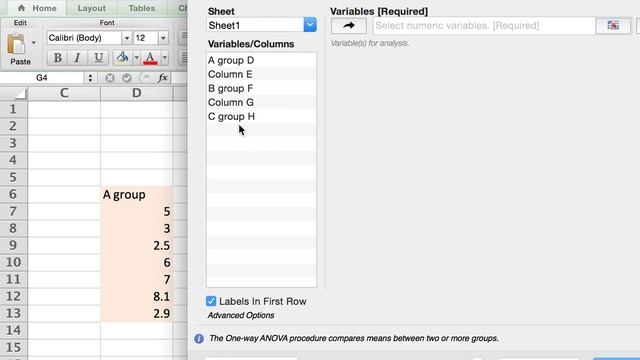Click the Select numeric variables field
The image size is (640, 360).
484,26
